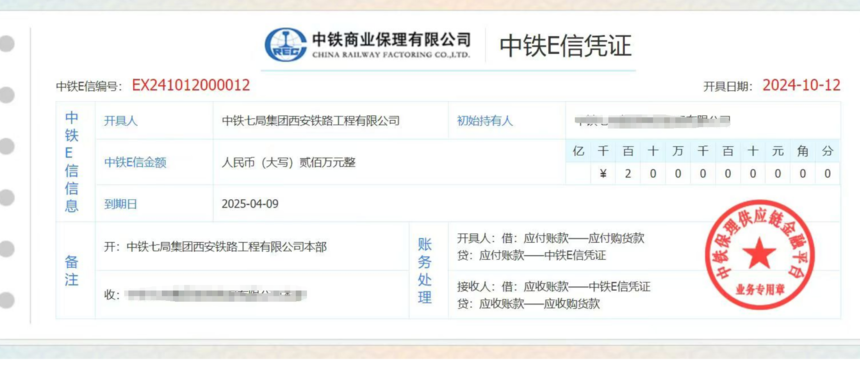
Task: Click the blurred initial holder name
Action: click(x=653, y=121)
